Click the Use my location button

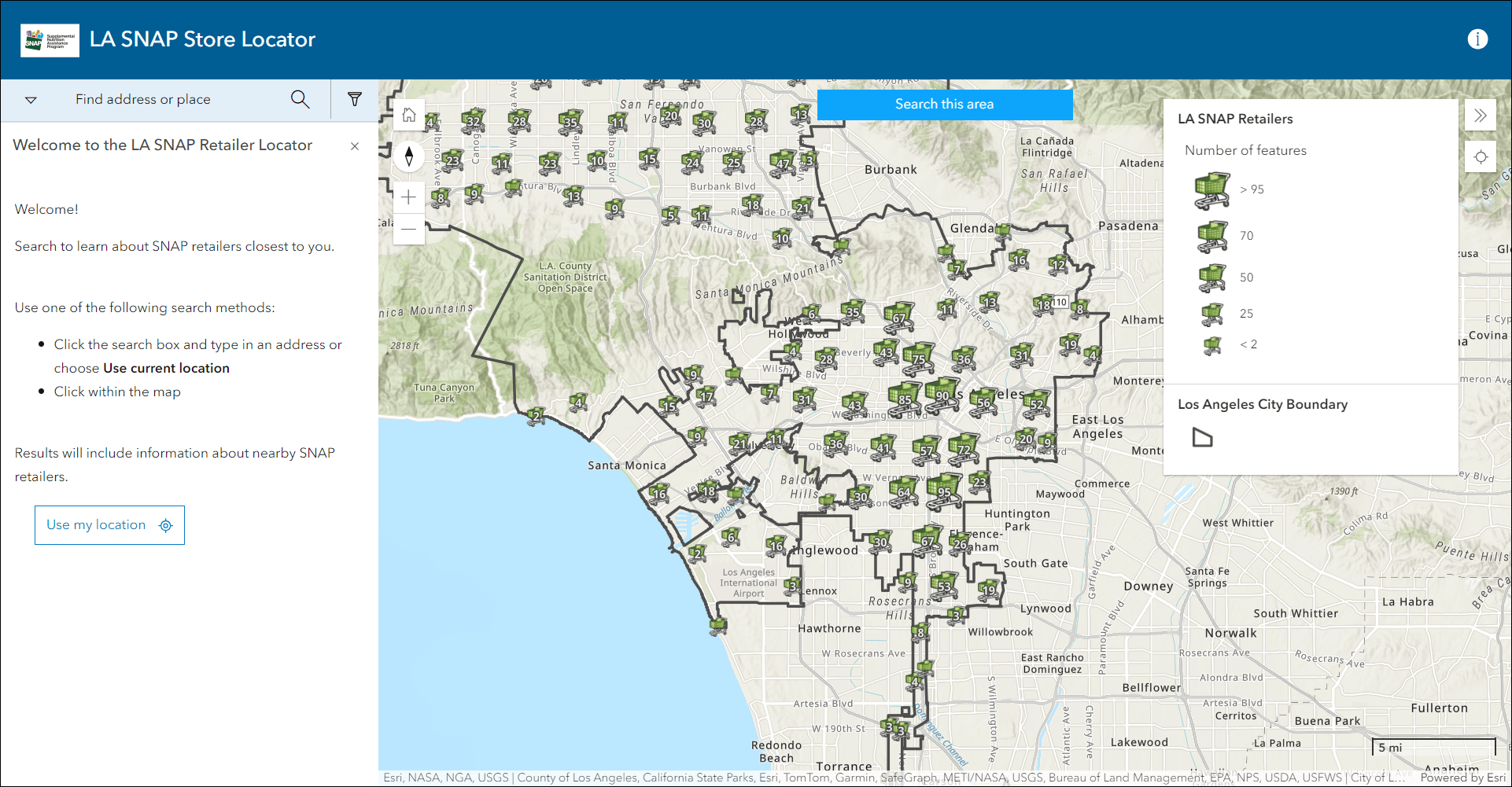[109, 525]
